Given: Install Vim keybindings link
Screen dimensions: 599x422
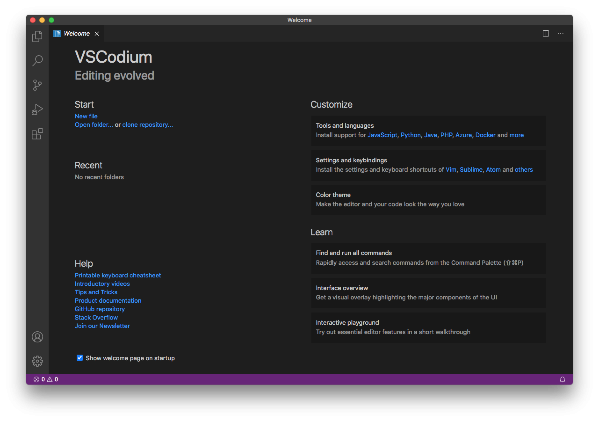Looking at the screenshot, I should pos(451,170).
